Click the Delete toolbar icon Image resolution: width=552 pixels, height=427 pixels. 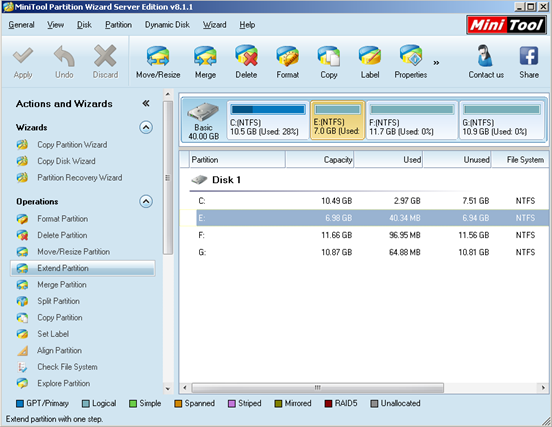tap(246, 56)
